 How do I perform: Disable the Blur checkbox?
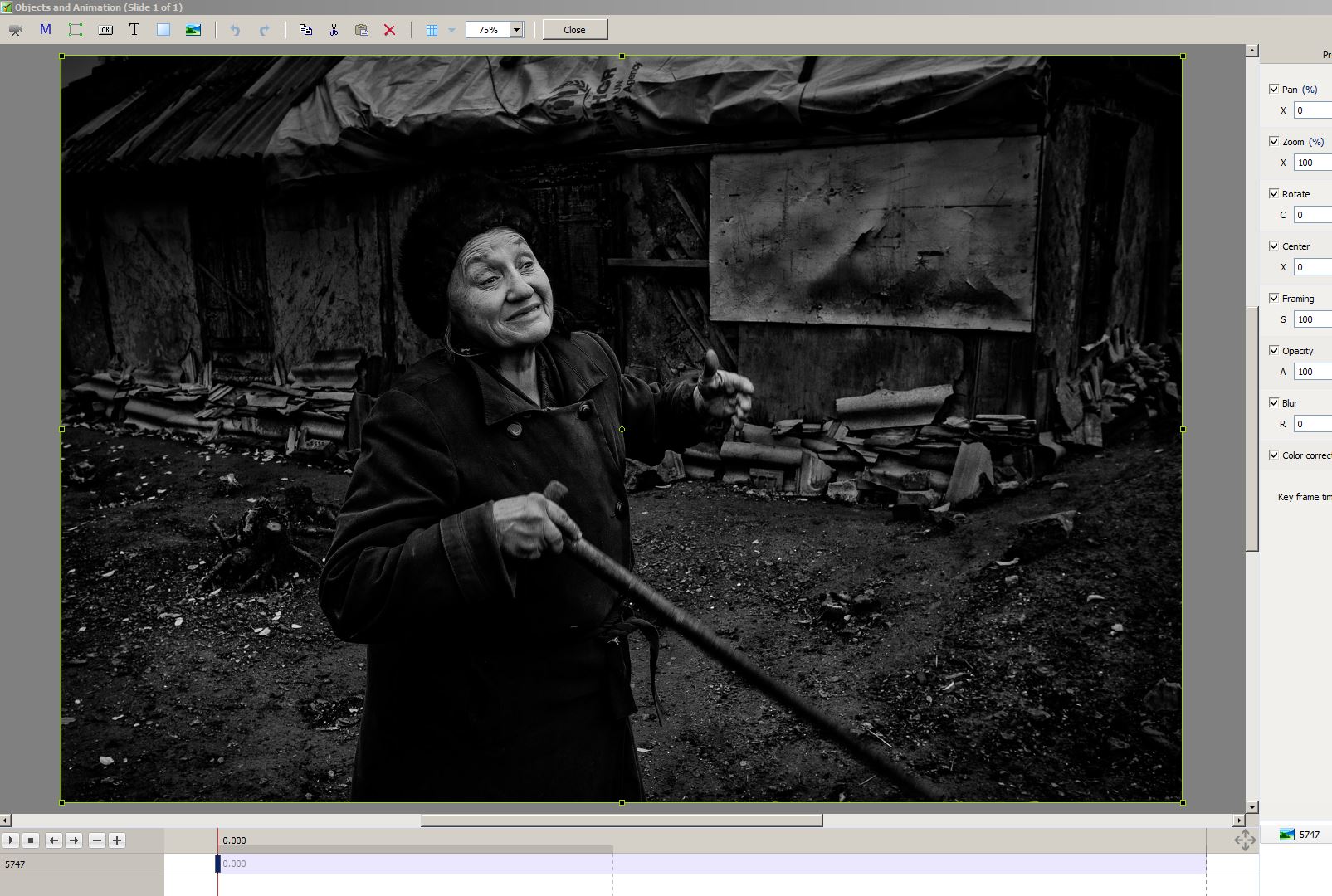(x=1274, y=402)
